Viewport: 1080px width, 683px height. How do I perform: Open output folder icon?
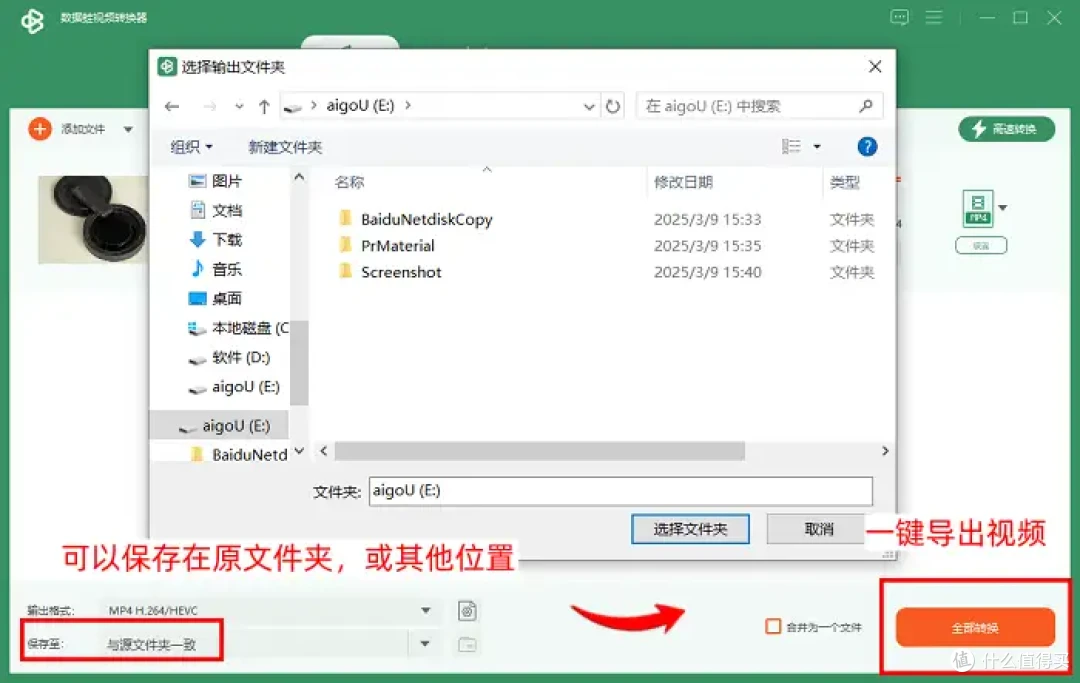[x=467, y=644]
